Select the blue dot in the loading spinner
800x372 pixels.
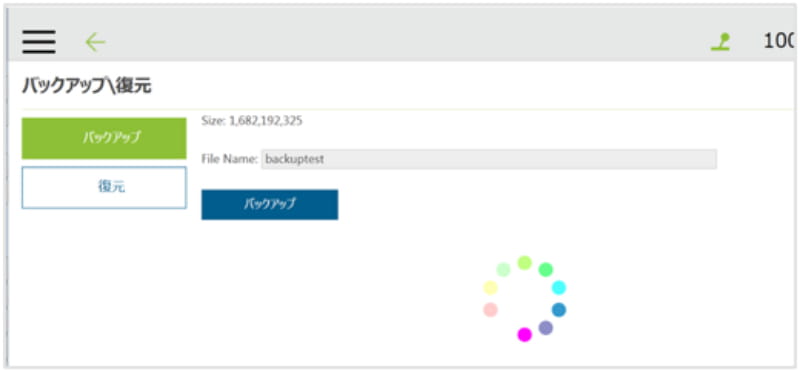(x=559, y=310)
